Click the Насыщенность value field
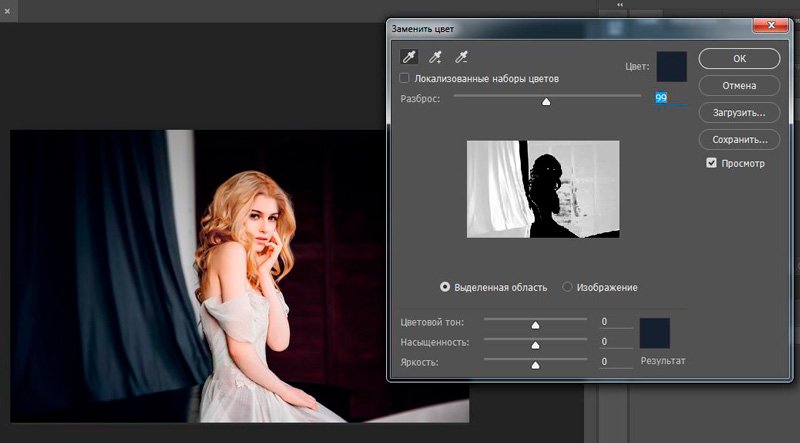This screenshot has height=443, width=800. [616, 341]
